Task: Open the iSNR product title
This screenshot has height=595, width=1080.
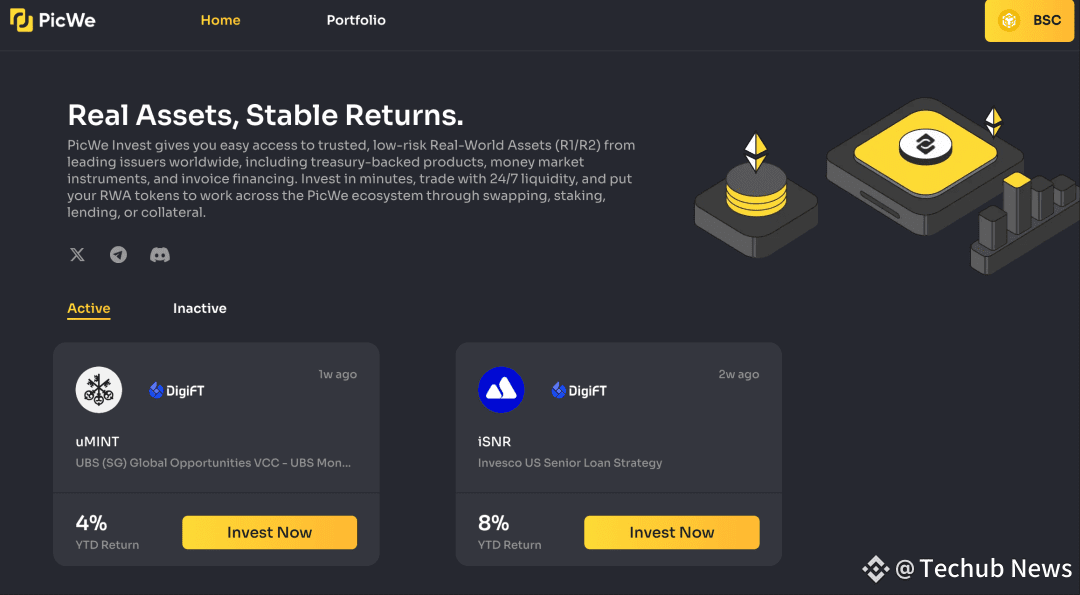Action: click(x=495, y=441)
